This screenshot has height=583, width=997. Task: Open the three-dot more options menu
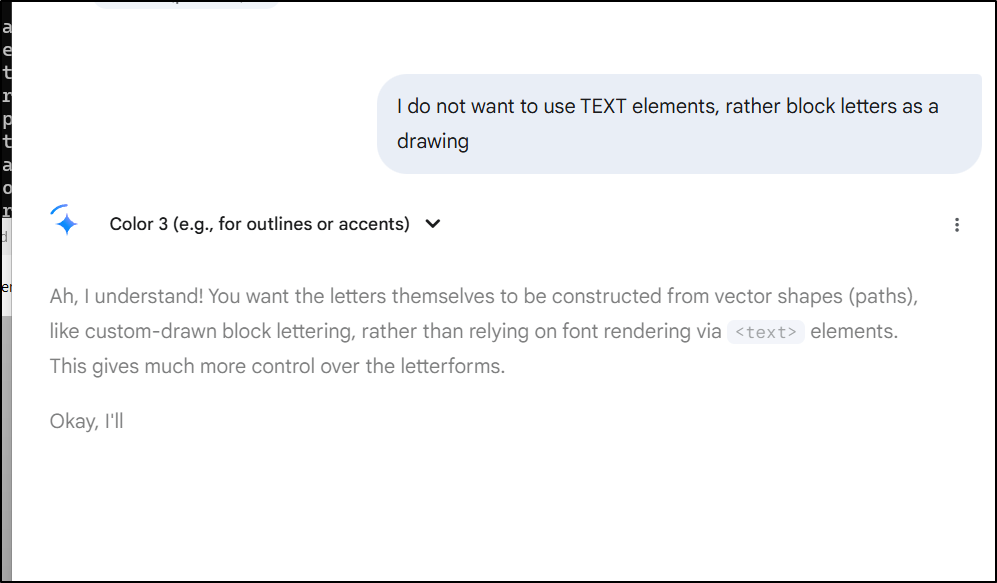(x=956, y=224)
